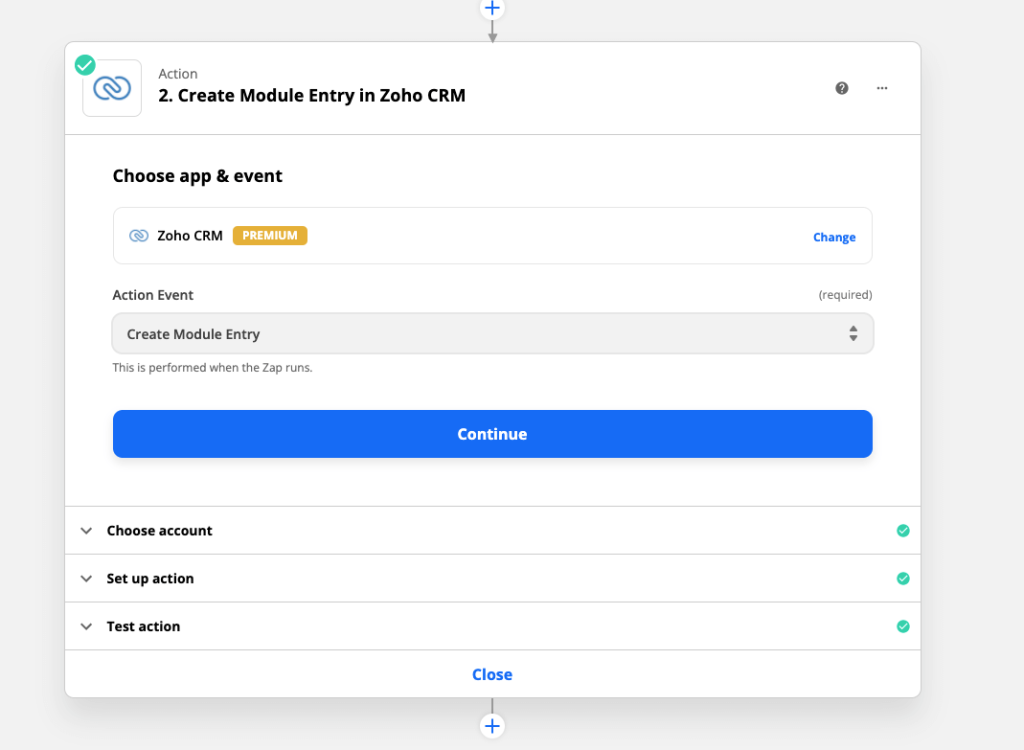Add a step with the top plus button
The height and width of the screenshot is (750, 1024).
(492, 8)
